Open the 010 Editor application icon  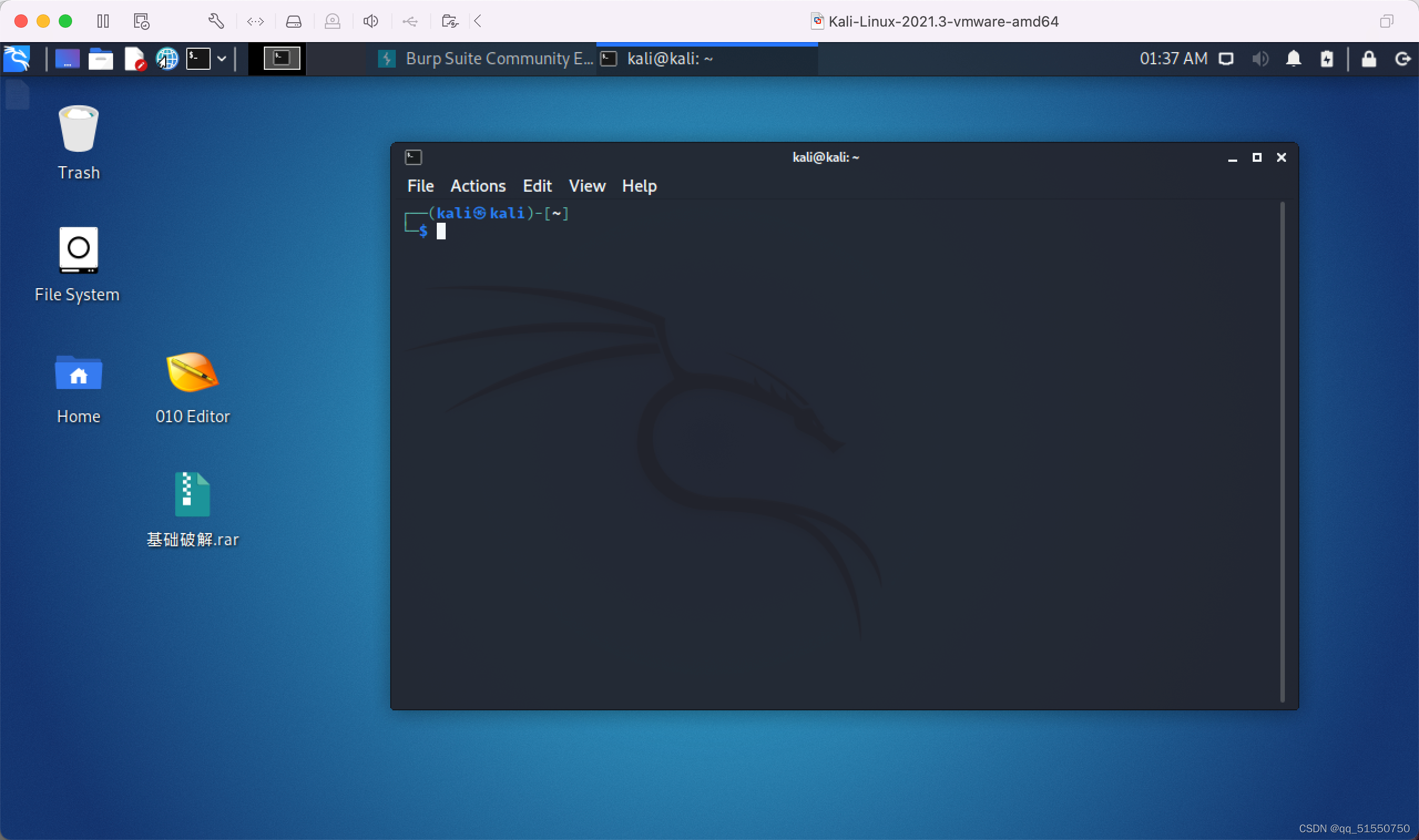[192, 375]
